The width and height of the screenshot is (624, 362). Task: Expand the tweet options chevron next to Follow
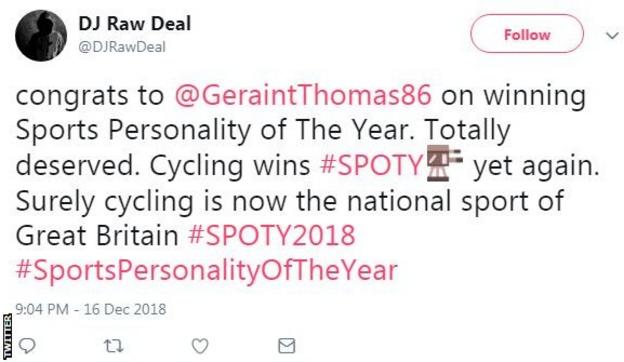pyautogui.click(x=612, y=36)
